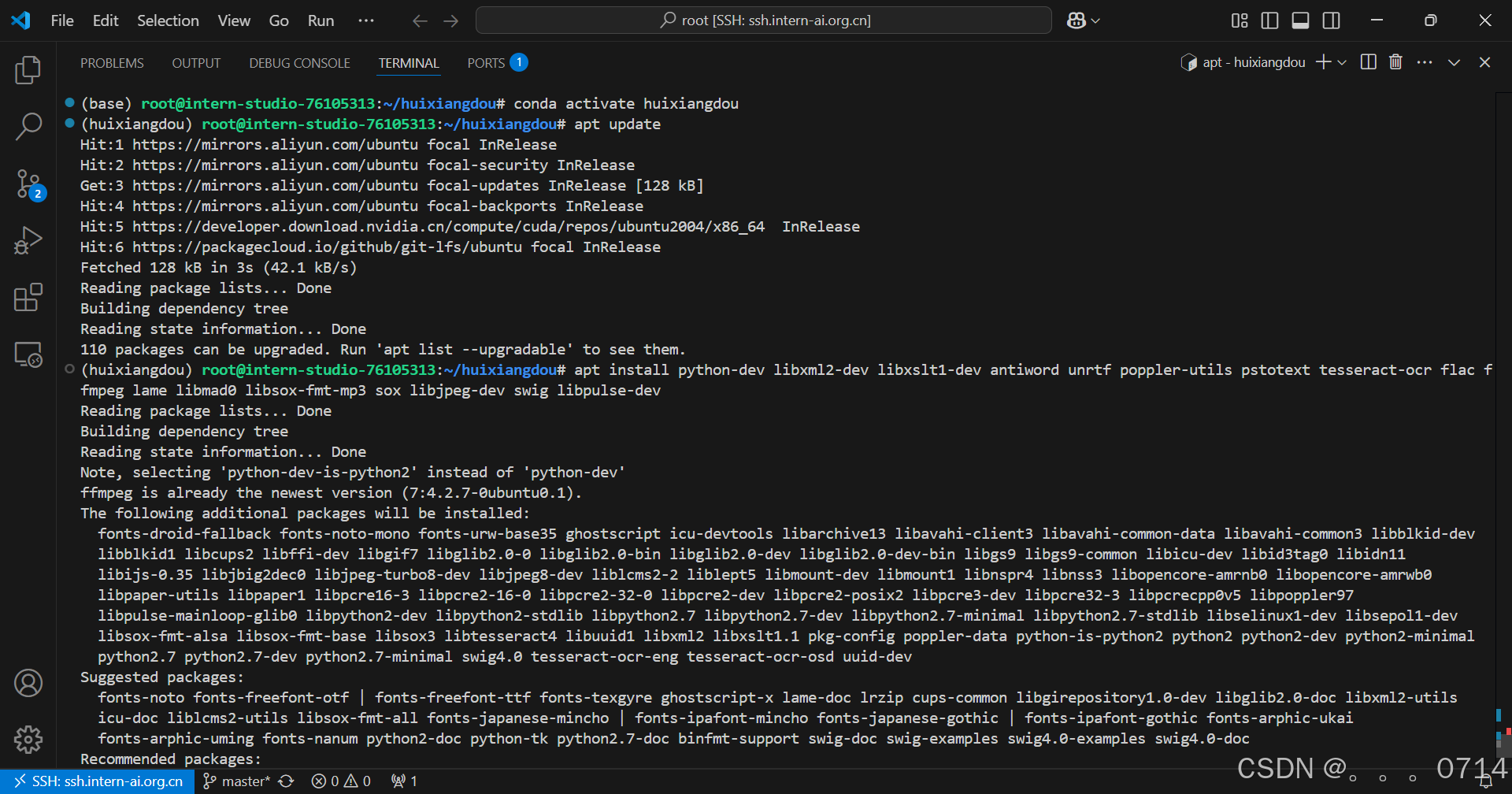Switch to the DEBUG CONSOLE tab
Viewport: 1512px width, 794px height.
[299, 63]
